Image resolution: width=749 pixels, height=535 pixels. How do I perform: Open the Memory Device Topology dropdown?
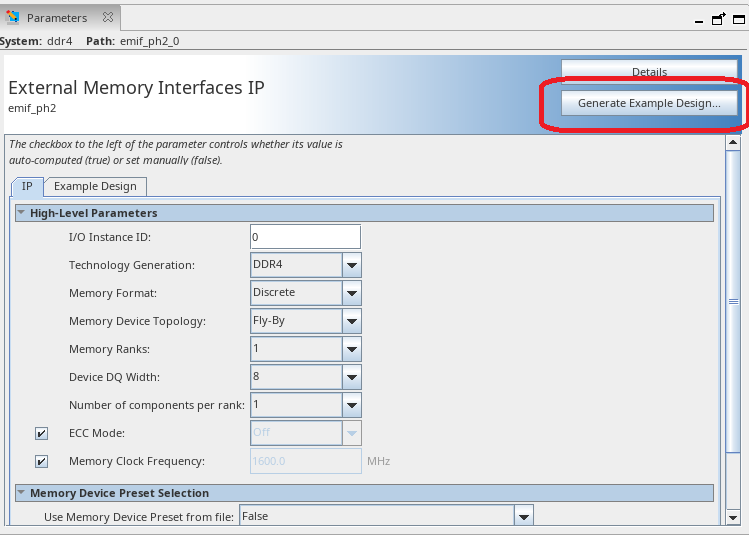tap(352, 321)
